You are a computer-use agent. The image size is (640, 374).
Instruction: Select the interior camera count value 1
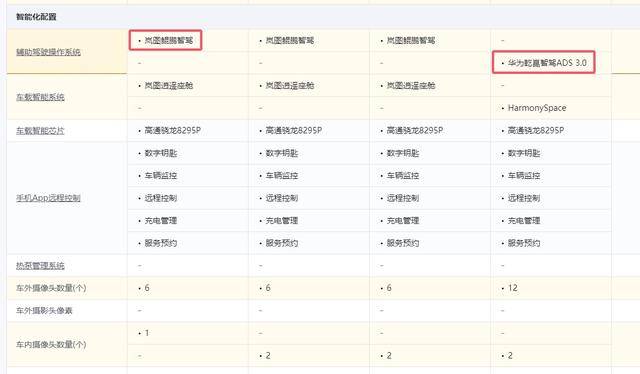coord(147,333)
